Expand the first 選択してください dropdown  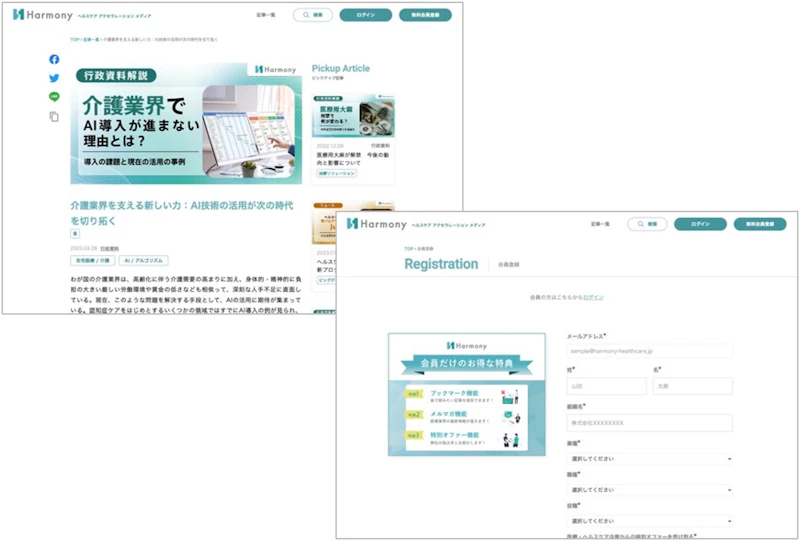pyautogui.click(x=649, y=459)
